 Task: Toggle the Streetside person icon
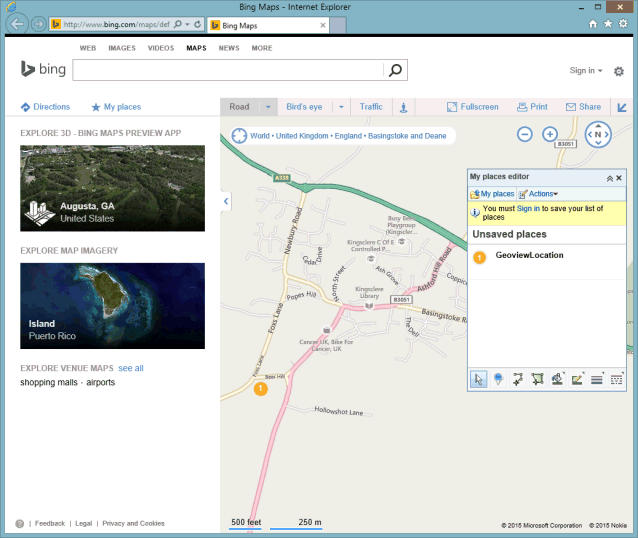pyautogui.click(x=403, y=107)
